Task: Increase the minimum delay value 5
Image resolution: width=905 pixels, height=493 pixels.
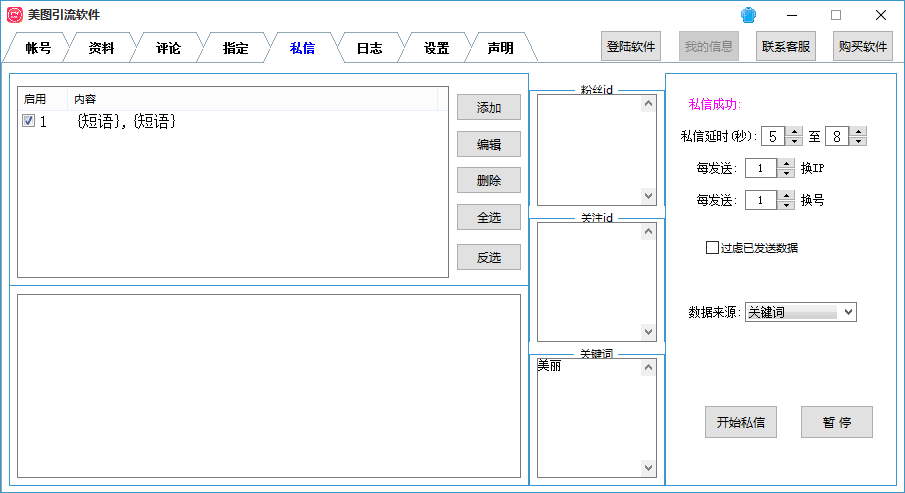Action: pyautogui.click(x=795, y=132)
